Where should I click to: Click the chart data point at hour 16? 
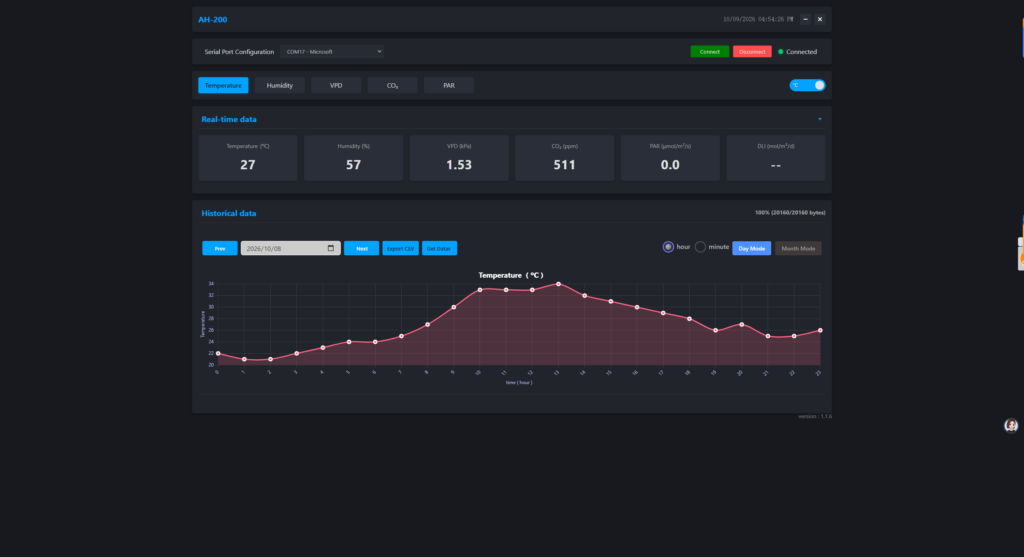(x=637, y=307)
